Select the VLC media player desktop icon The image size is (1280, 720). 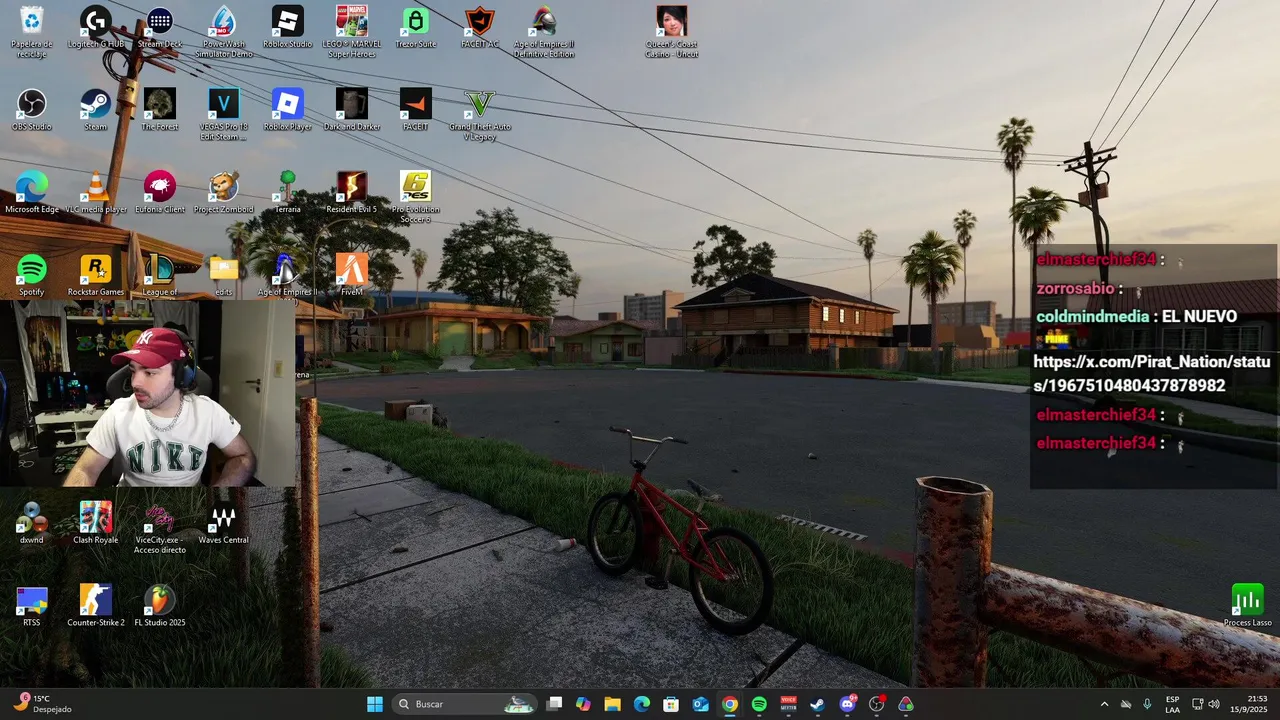[96, 192]
